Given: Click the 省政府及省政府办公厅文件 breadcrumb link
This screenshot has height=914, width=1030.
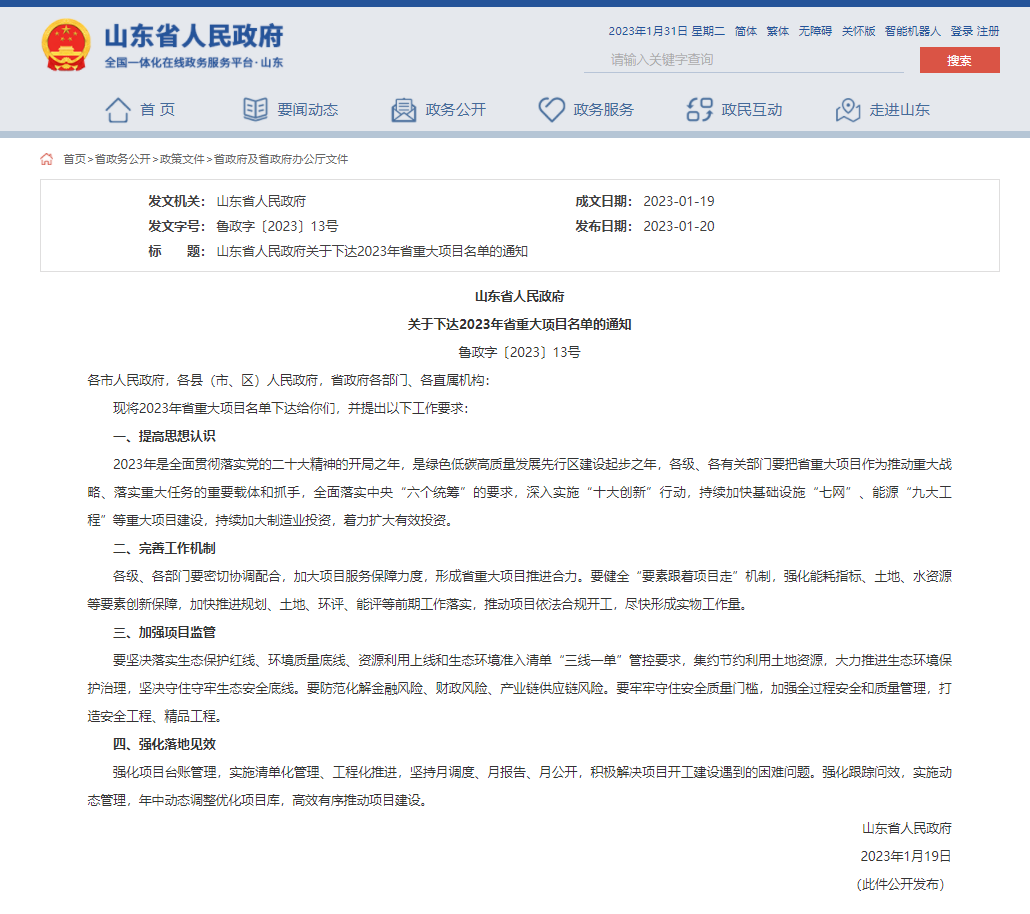Looking at the screenshot, I should (x=281, y=159).
